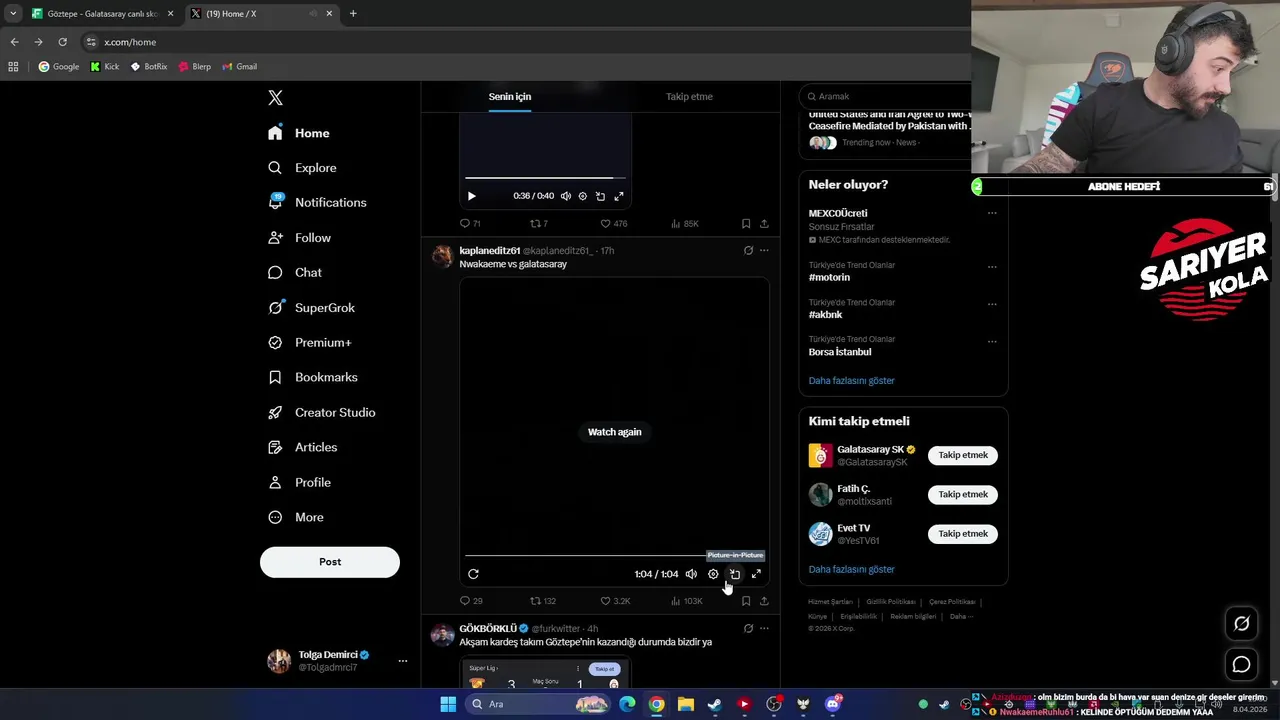Seek on the top video's progress bar

click(546, 178)
